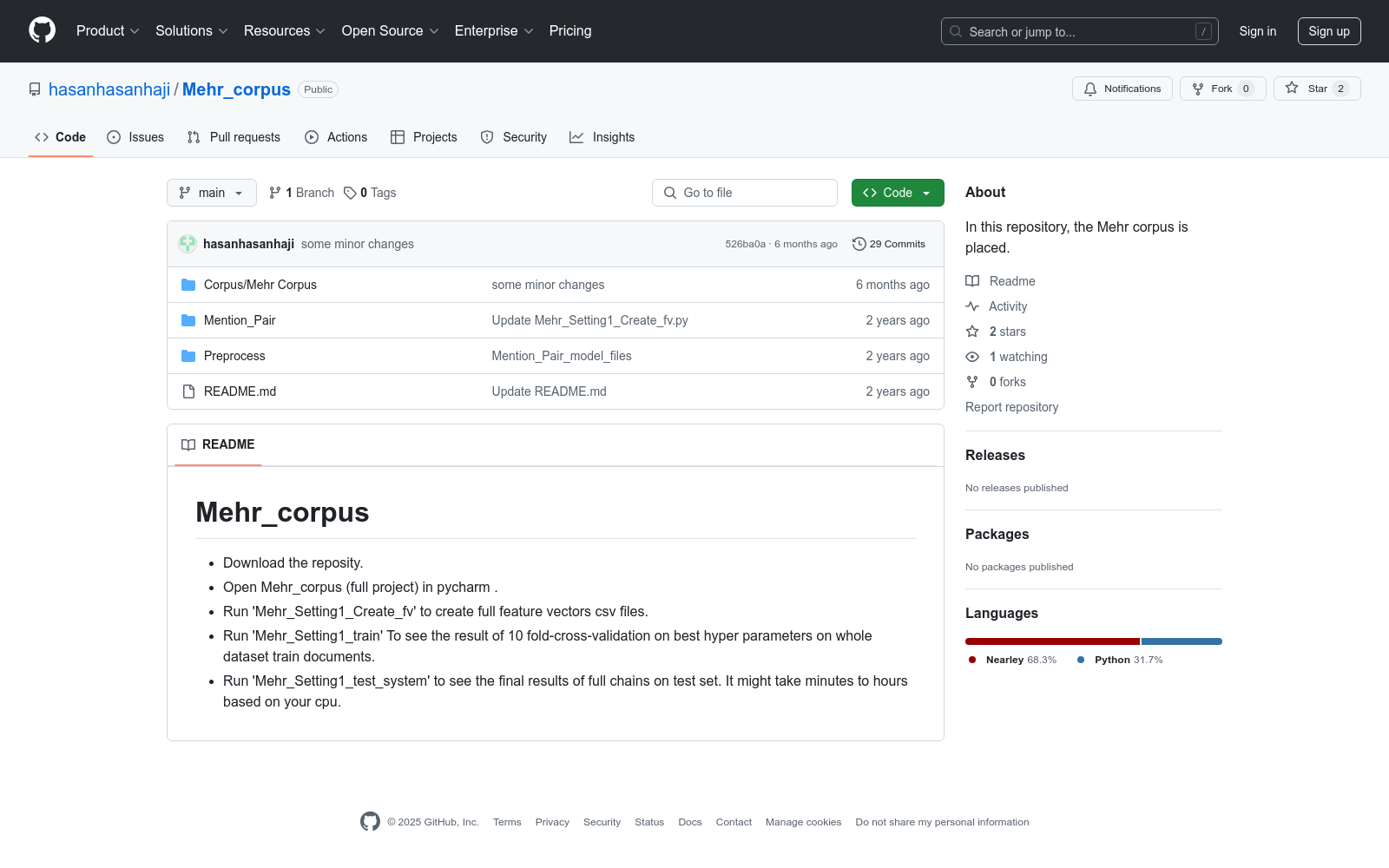The image size is (1389, 868).
Task: Expand the Enterprise menu
Action: [x=494, y=30]
